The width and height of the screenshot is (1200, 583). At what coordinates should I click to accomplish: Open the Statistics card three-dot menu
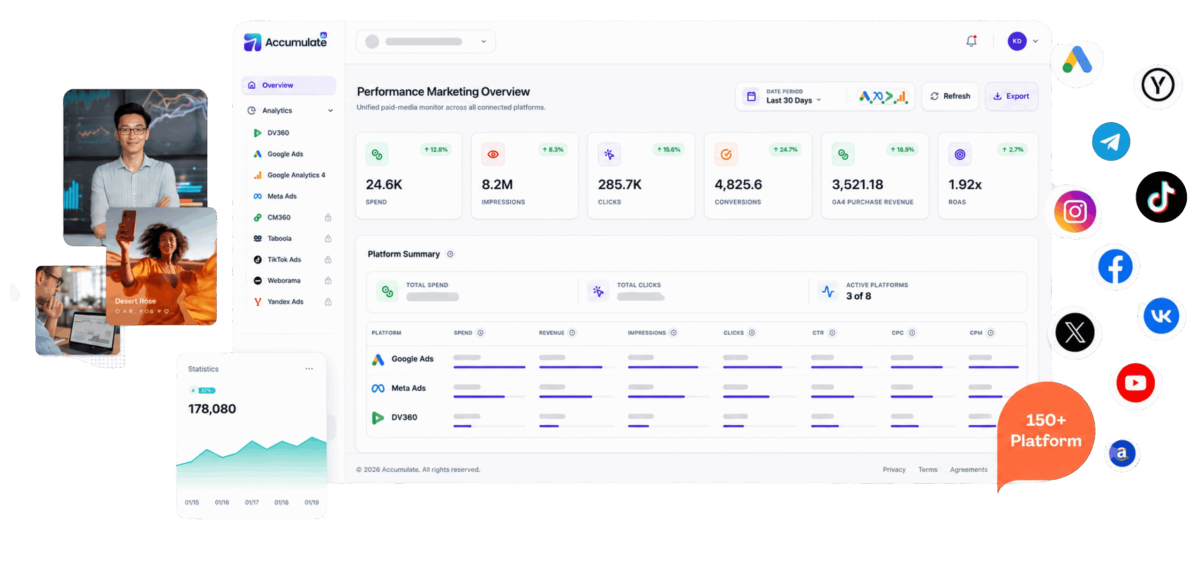pos(309,369)
